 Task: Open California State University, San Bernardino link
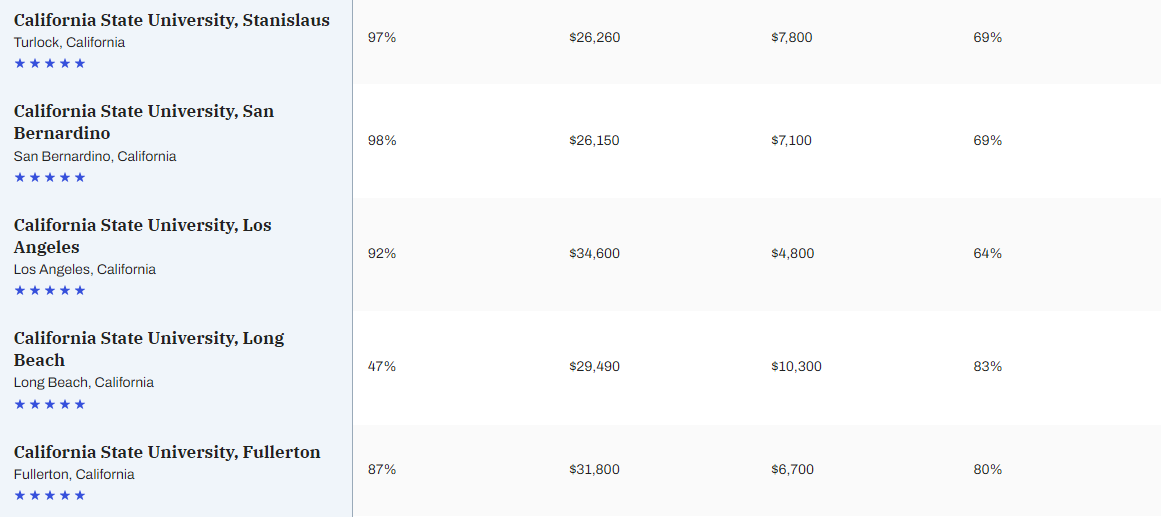point(143,122)
